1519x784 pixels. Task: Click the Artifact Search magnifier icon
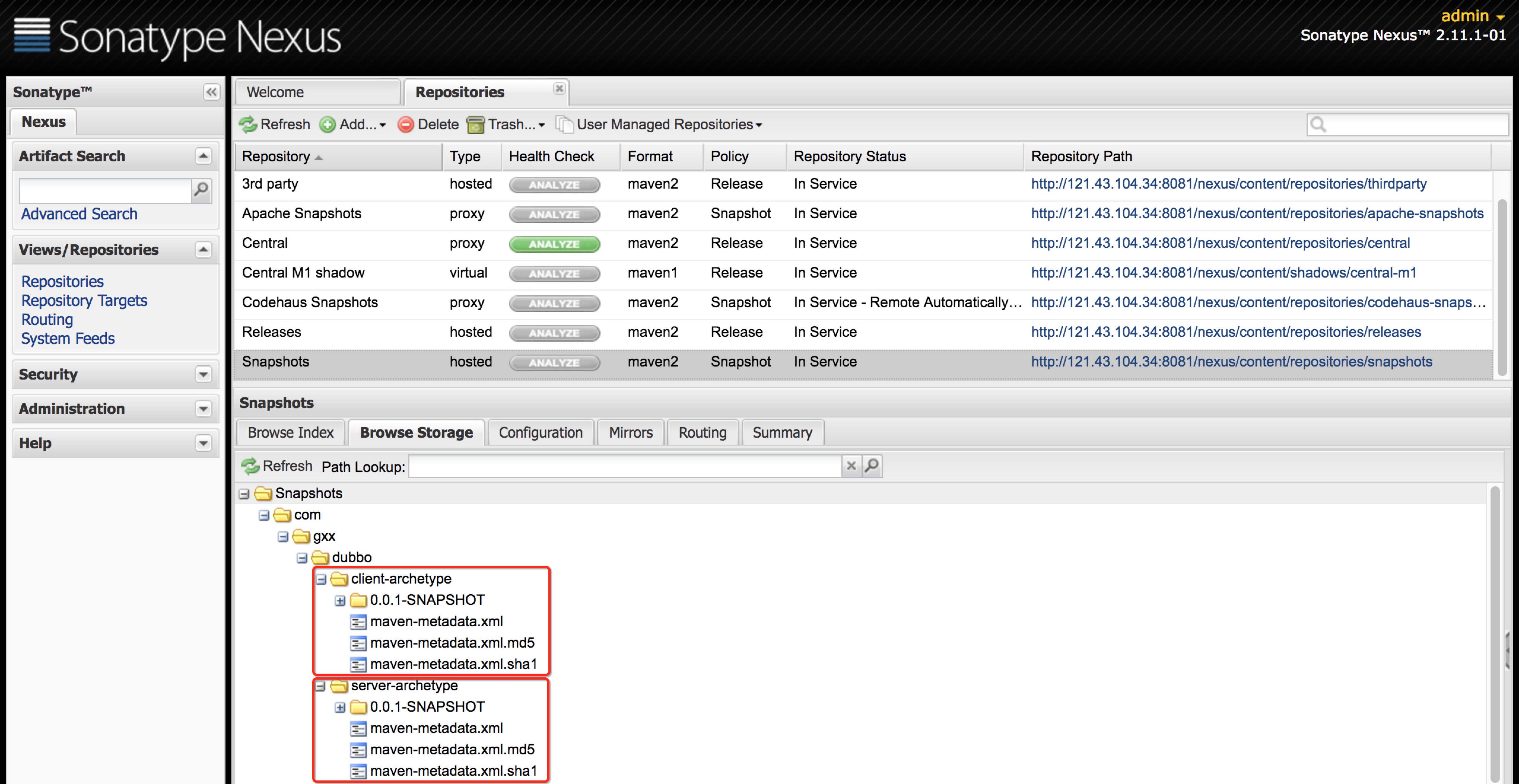[201, 190]
